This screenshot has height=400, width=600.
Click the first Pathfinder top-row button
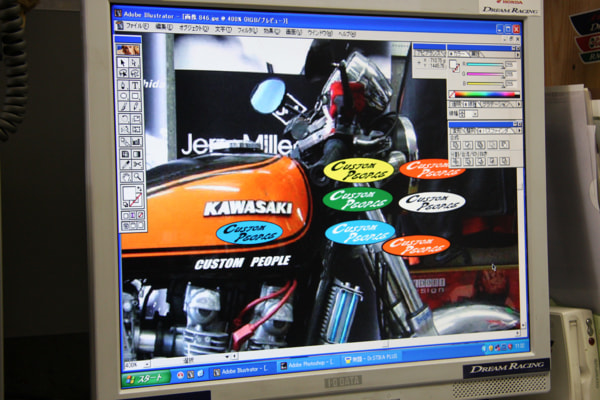(455, 145)
